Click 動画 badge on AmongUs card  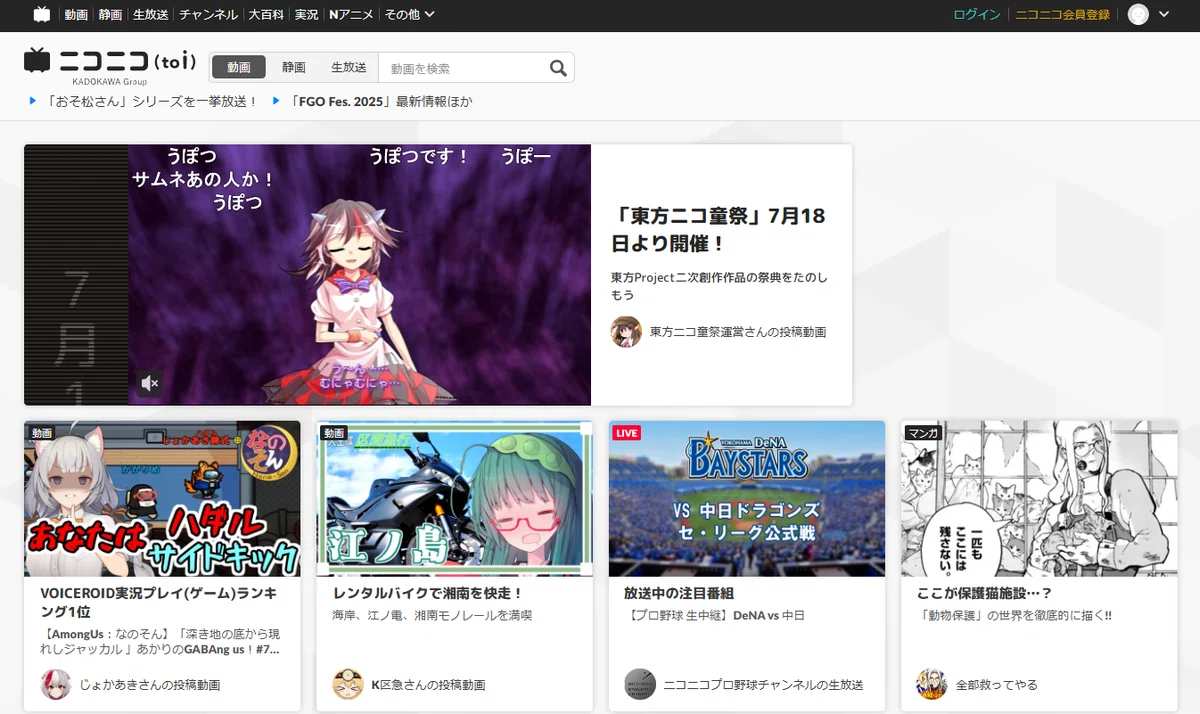[41, 433]
